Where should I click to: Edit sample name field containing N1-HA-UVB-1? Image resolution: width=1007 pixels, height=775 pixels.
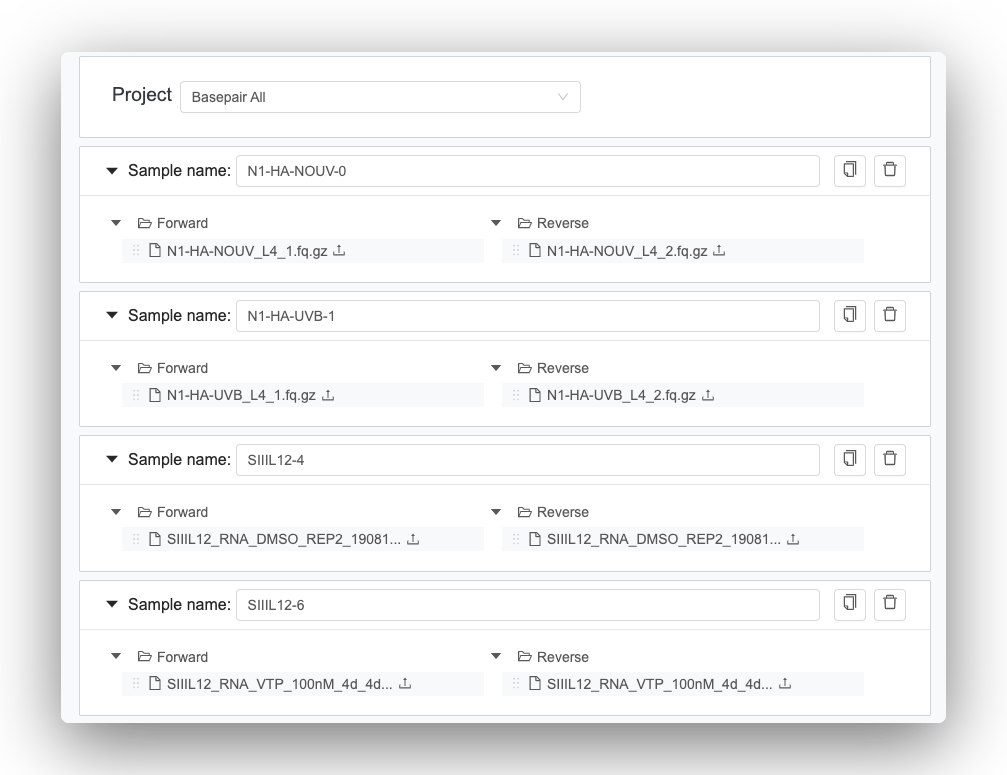pyautogui.click(x=528, y=316)
